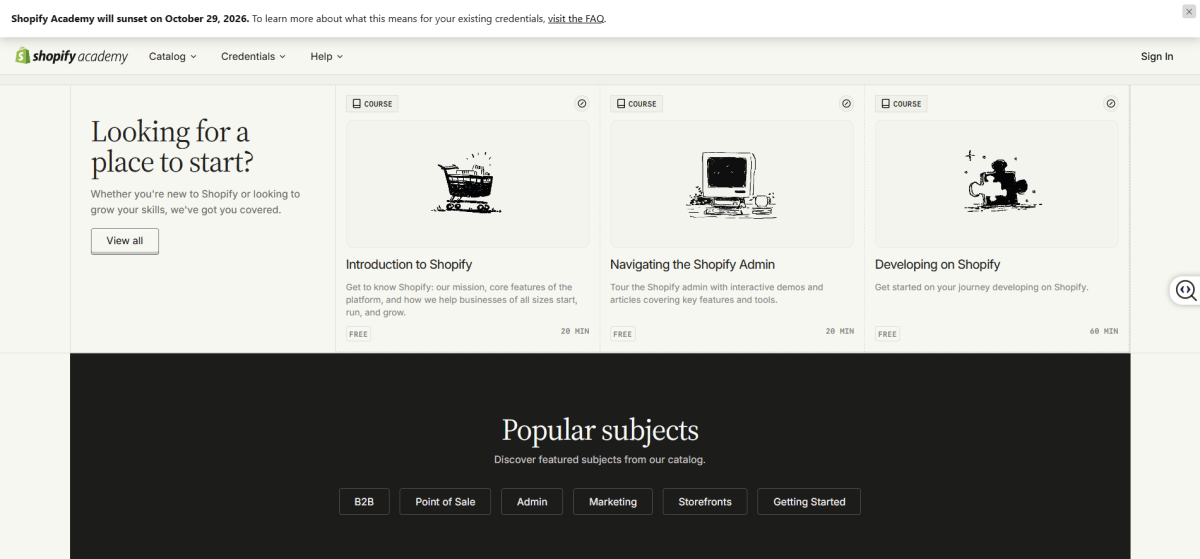Open Navigating the Shopify Admin course title

693,265
